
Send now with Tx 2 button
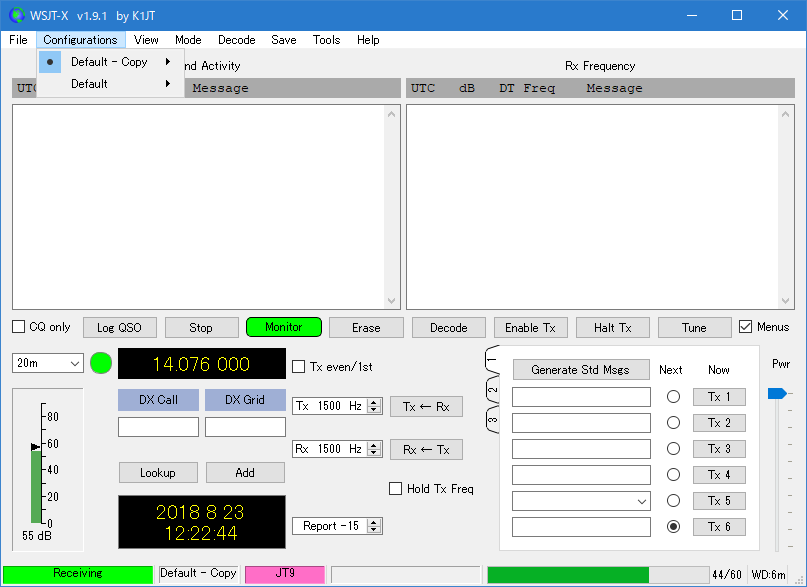click(719, 423)
